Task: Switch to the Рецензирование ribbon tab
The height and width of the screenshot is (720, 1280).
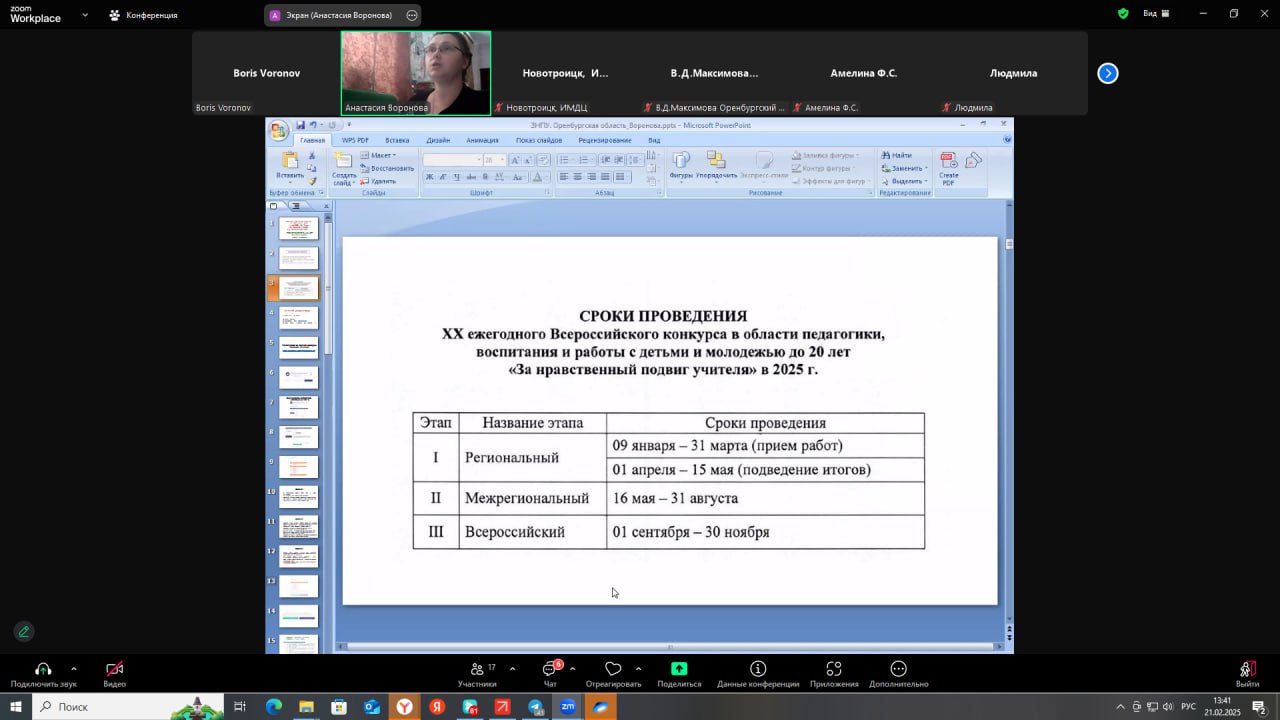Action: click(x=604, y=140)
